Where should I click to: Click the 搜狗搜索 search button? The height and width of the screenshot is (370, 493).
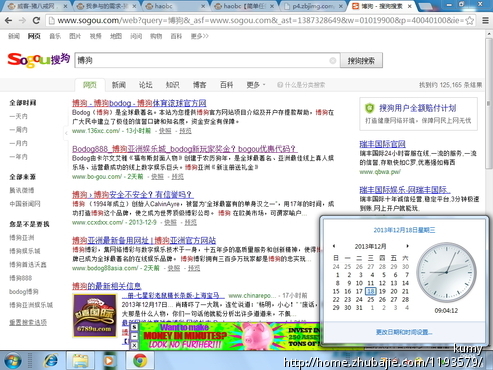click(x=361, y=60)
